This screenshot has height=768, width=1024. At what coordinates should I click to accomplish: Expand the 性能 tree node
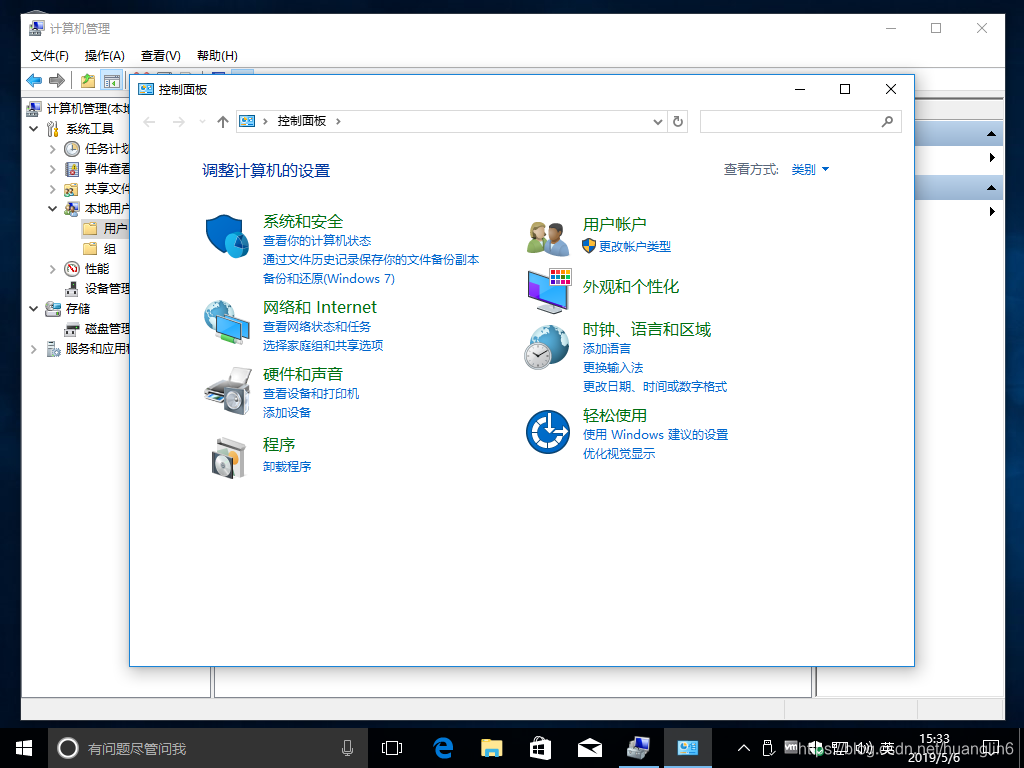pos(52,269)
